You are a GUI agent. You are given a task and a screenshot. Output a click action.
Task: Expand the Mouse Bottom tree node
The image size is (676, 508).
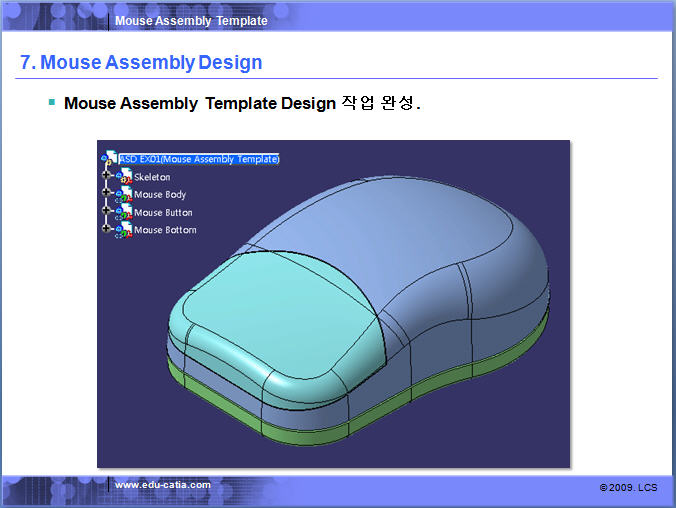(106, 229)
